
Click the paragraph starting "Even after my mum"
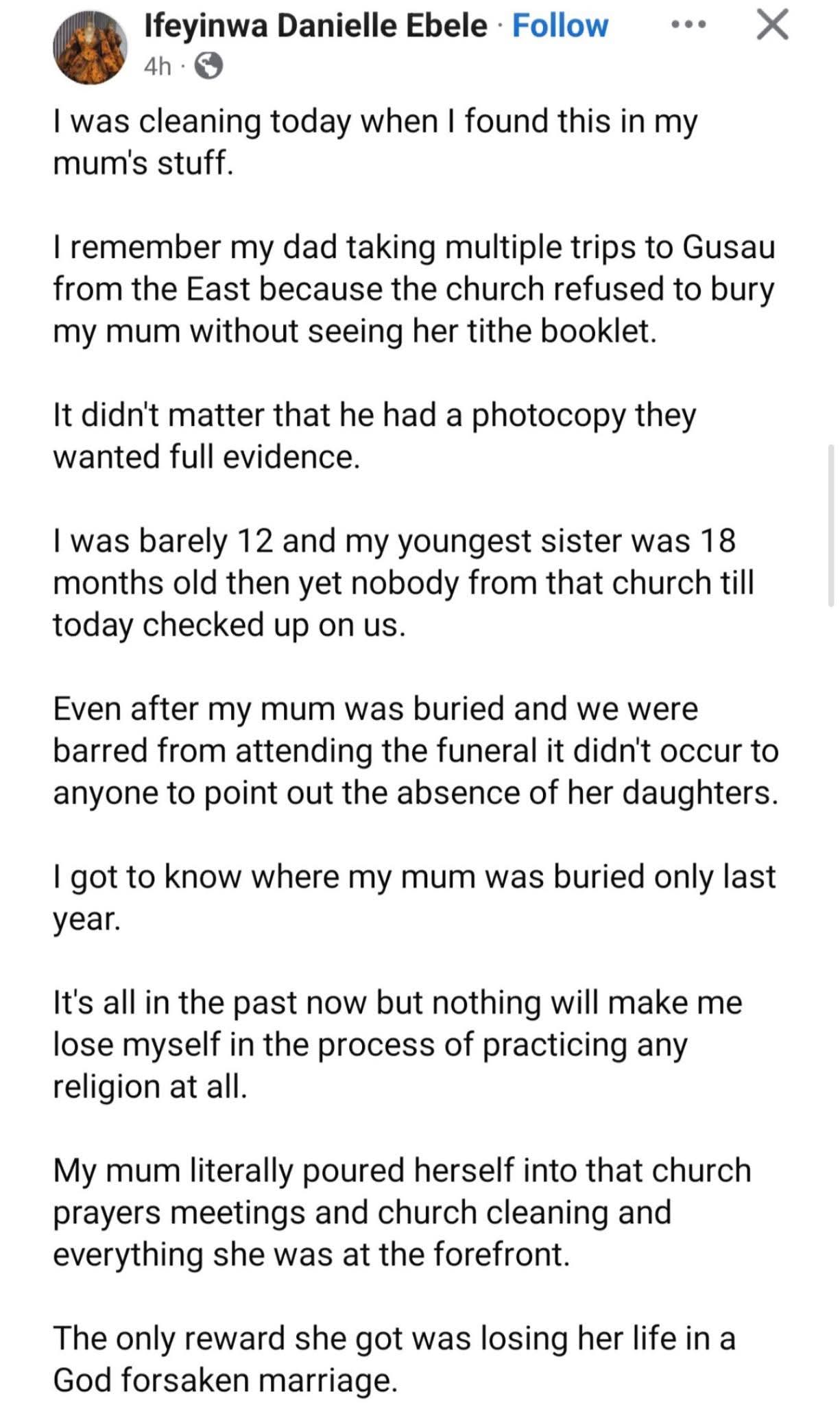pyautogui.click(x=416, y=751)
